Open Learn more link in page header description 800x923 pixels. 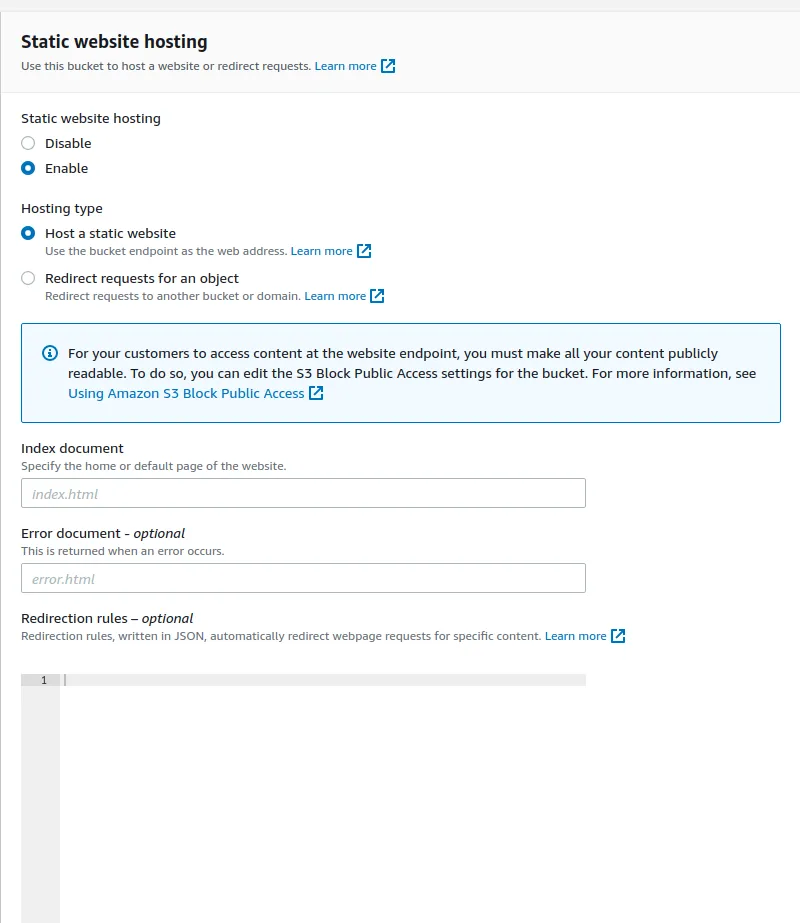[346, 66]
